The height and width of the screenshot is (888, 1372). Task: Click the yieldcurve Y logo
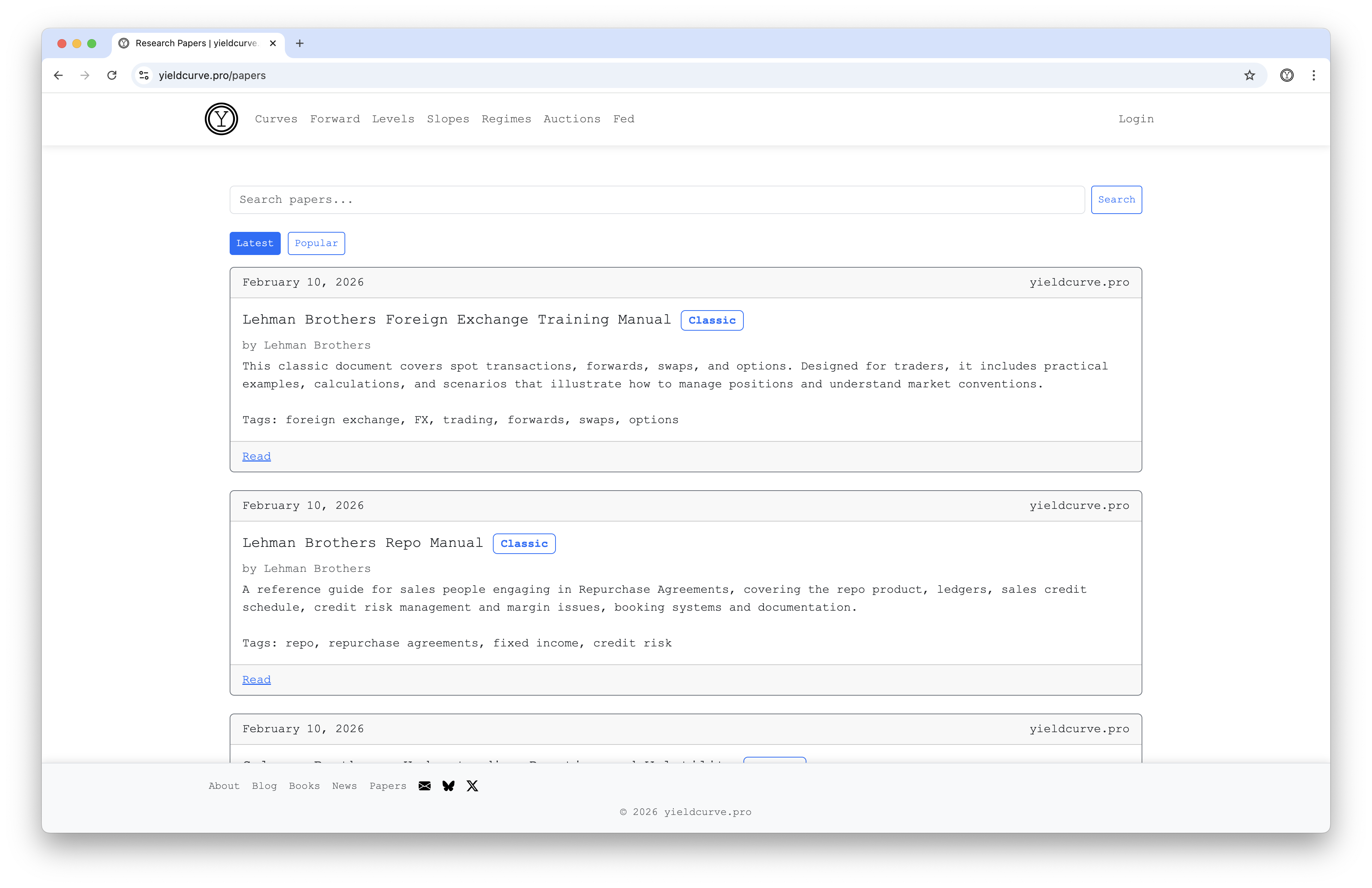coord(221,119)
